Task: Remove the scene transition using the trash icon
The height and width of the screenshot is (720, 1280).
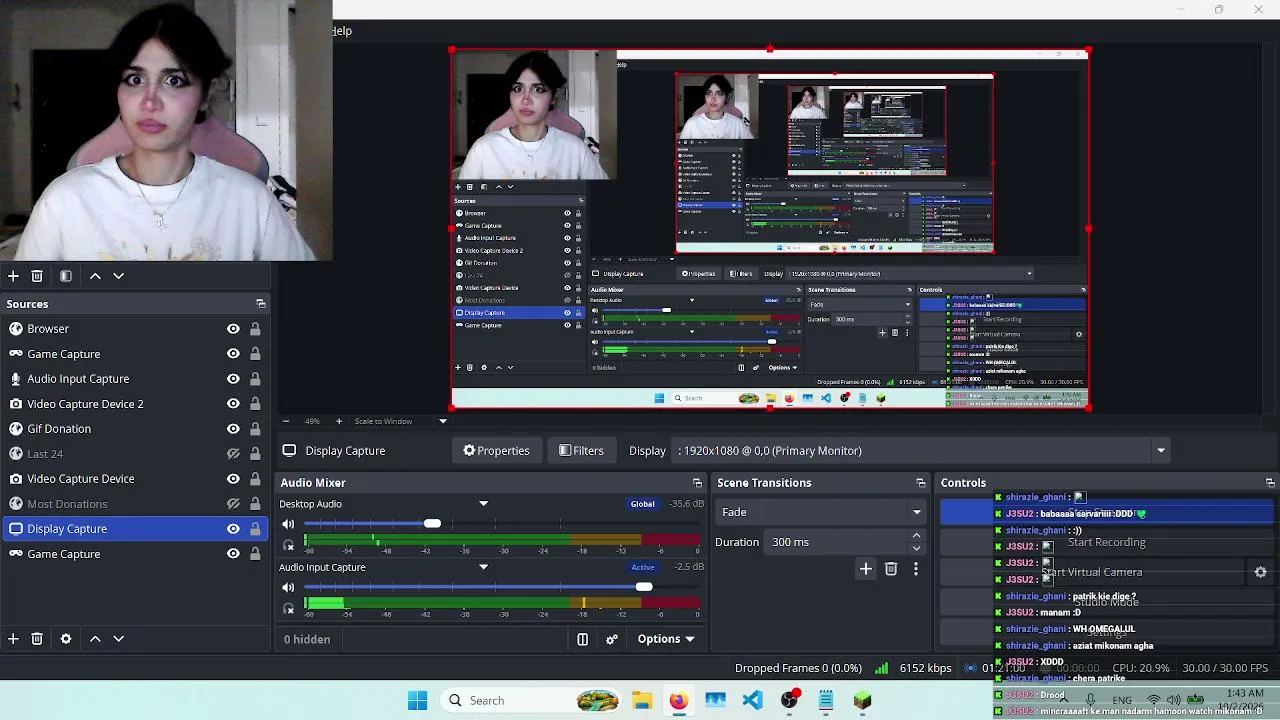Action: click(x=891, y=569)
